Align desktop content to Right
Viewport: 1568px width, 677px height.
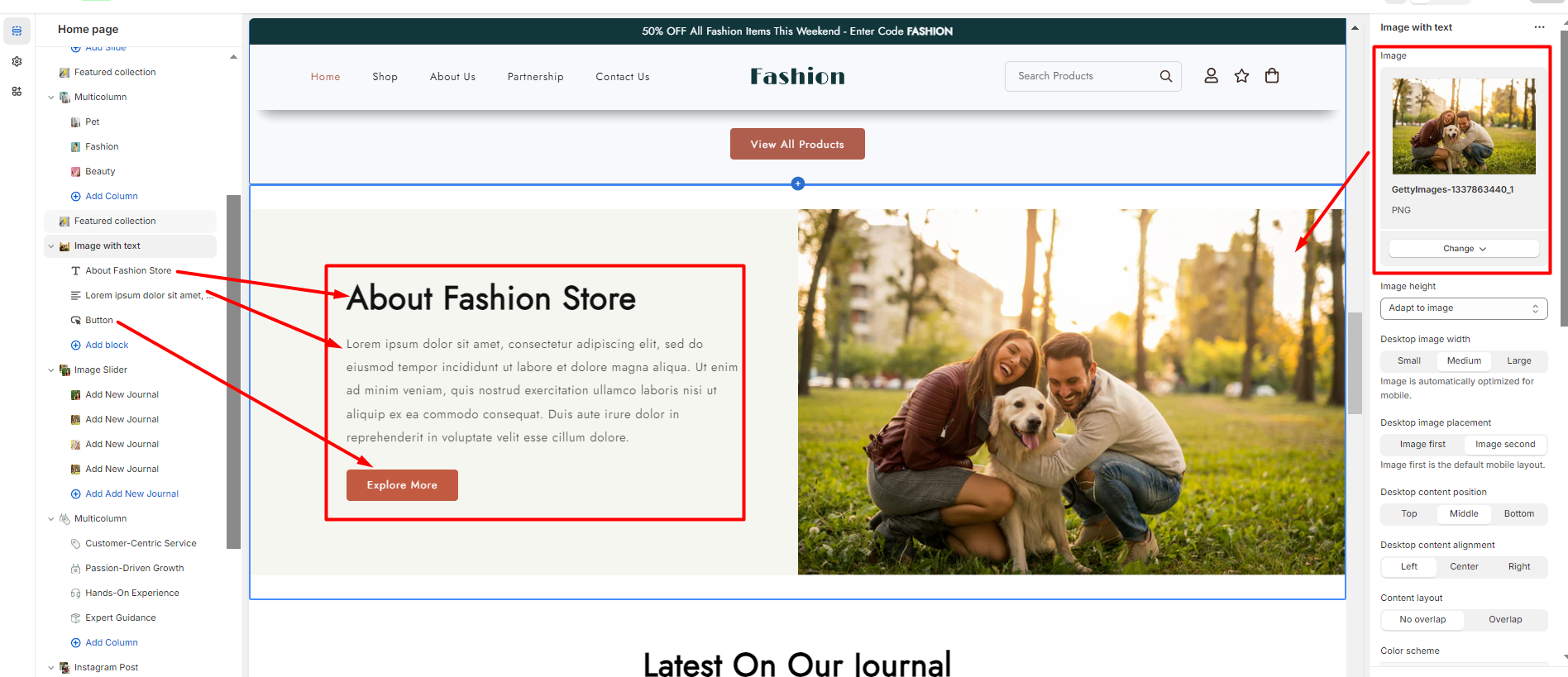1519,566
